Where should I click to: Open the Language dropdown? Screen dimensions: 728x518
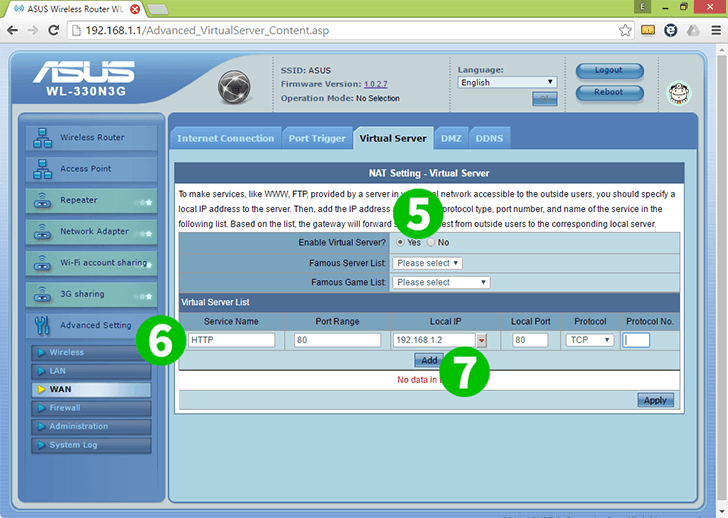pyautogui.click(x=507, y=82)
